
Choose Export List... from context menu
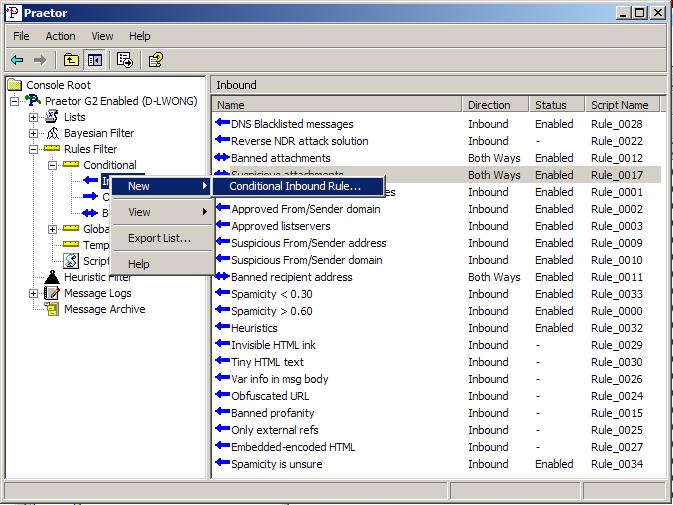click(x=162, y=238)
